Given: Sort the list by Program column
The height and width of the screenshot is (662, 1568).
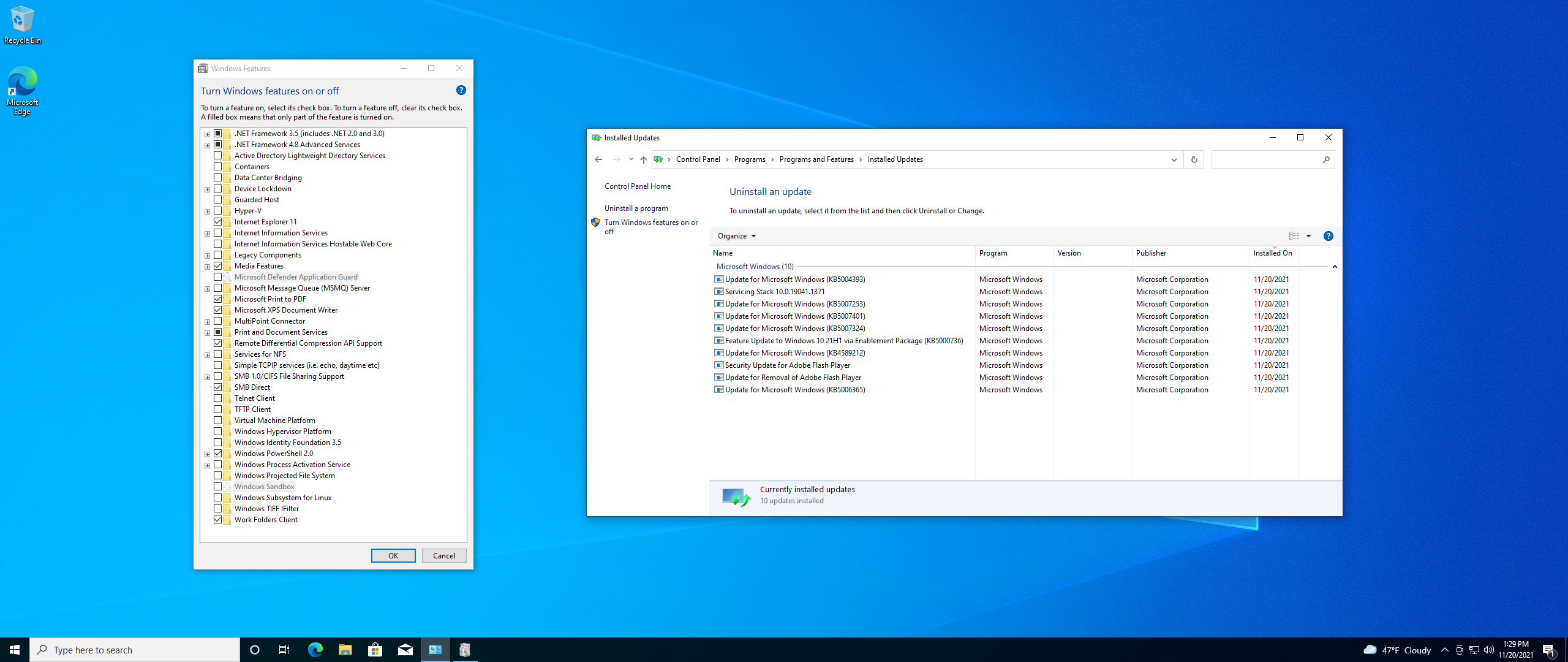Looking at the screenshot, I should (x=1014, y=253).
